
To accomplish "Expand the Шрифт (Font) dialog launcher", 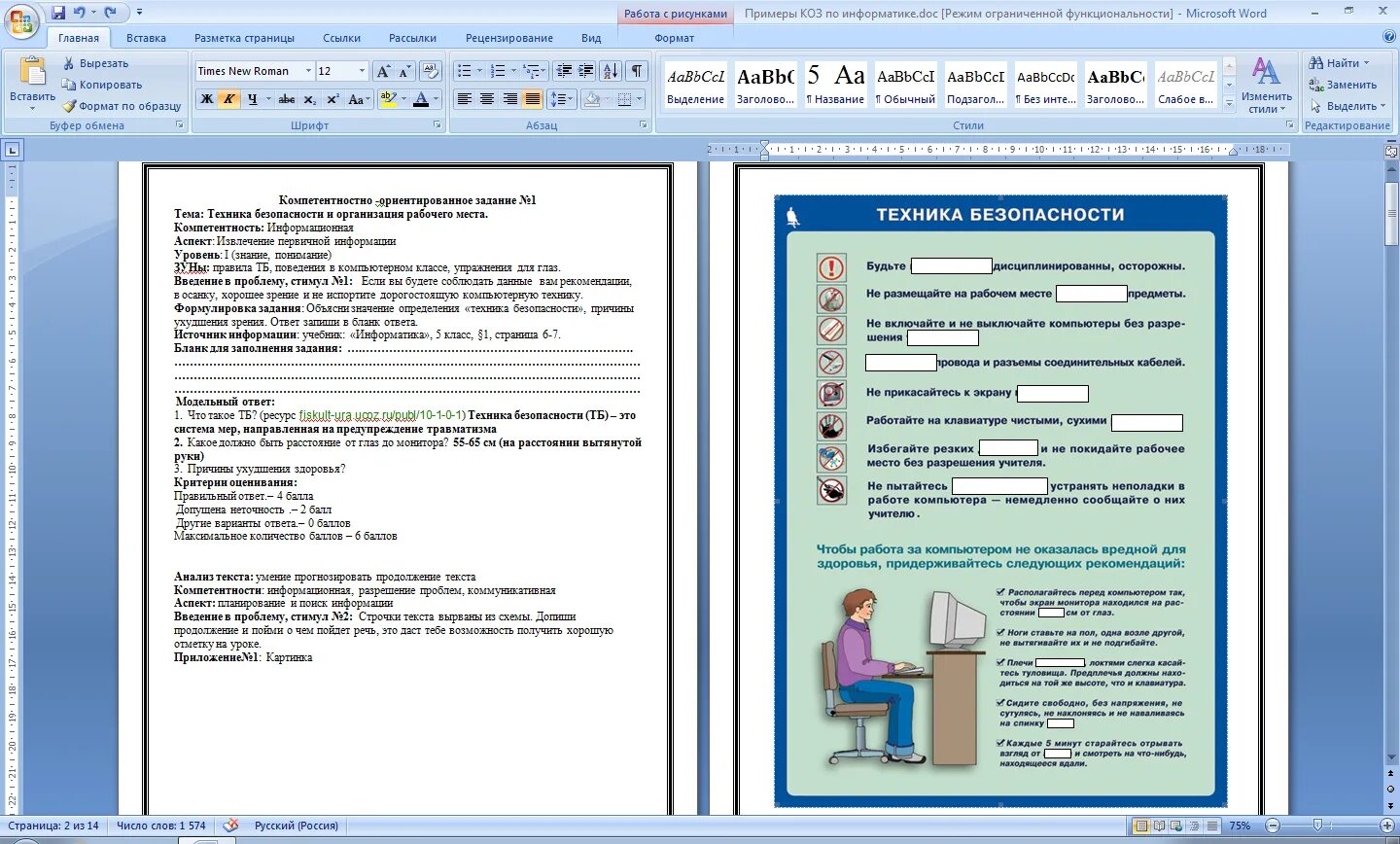I will click(x=437, y=125).
